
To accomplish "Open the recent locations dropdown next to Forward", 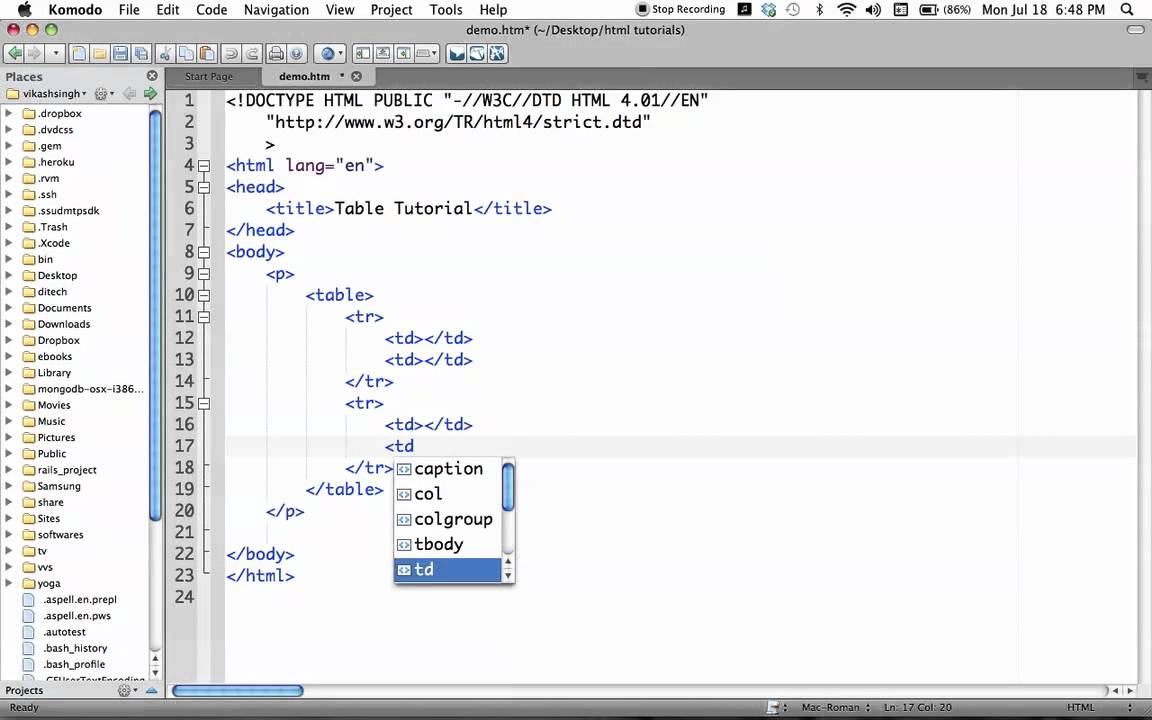I will point(55,54).
